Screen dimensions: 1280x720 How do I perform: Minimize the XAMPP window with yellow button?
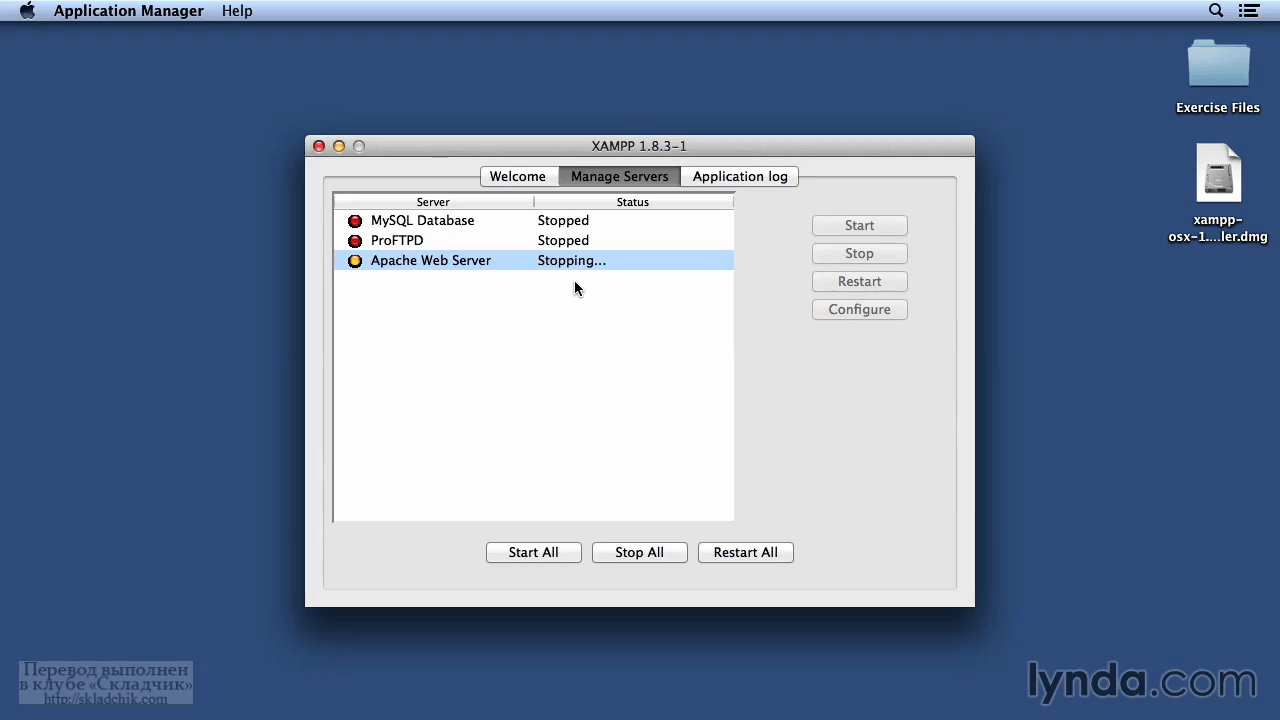tap(339, 146)
